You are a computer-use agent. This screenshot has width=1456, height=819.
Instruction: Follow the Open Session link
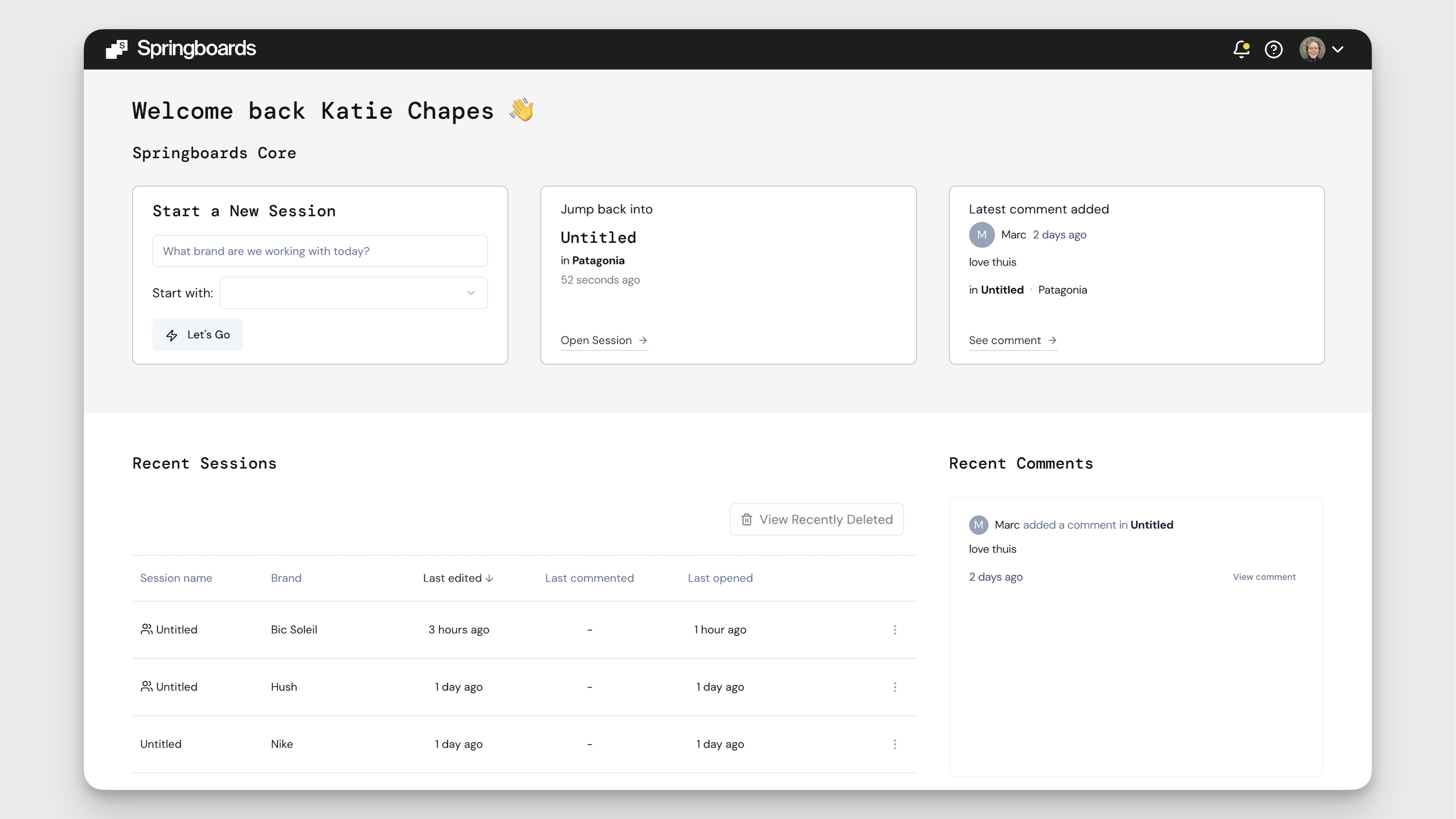click(603, 340)
